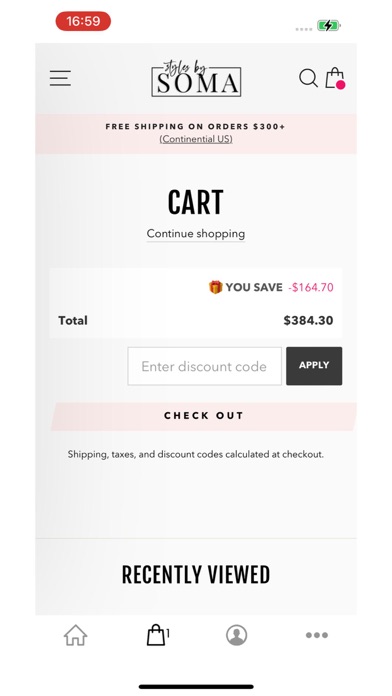Tap the battery status icon

329,25
